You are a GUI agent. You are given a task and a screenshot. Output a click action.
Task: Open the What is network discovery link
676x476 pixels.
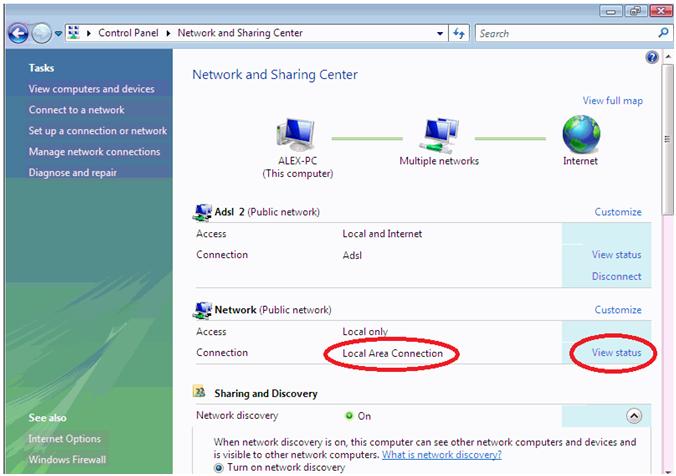441,454
